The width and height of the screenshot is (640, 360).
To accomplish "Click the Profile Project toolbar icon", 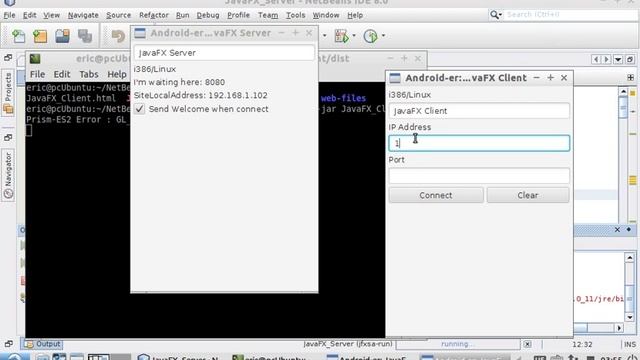I will point(370,36).
